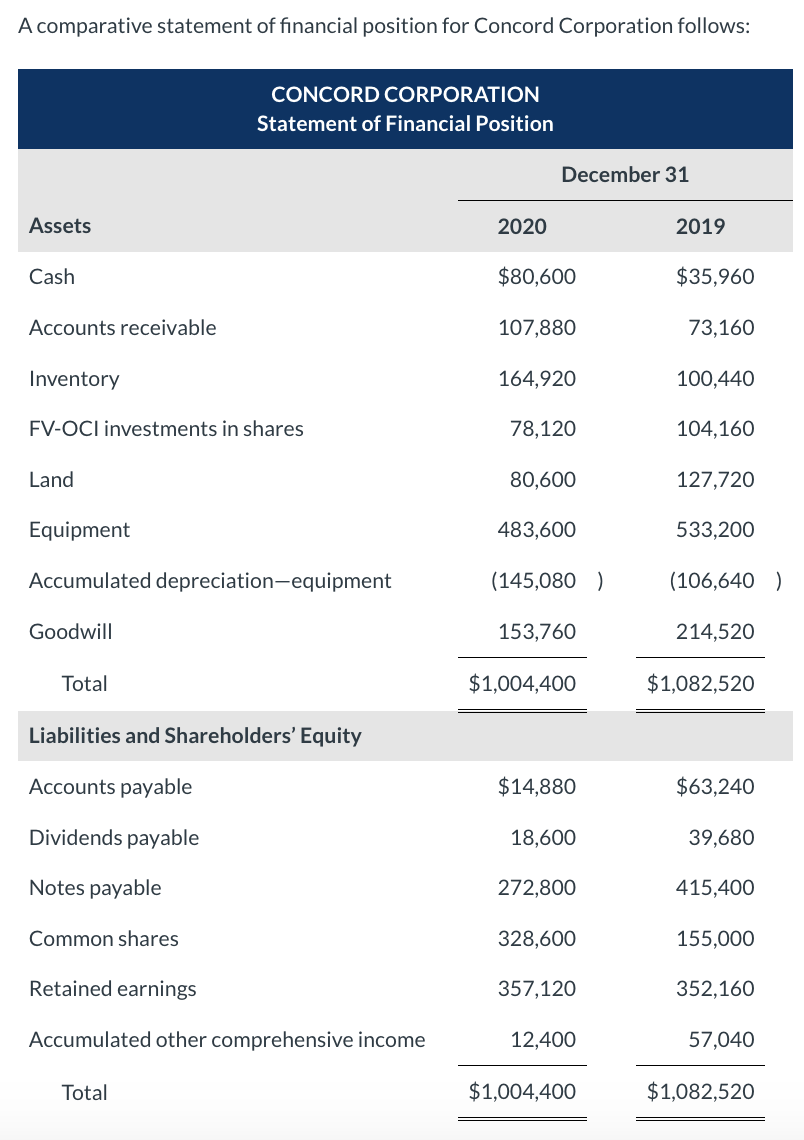The width and height of the screenshot is (804, 1140).
Task: Click the Accounts receivable label
Action: pyautogui.click(x=122, y=327)
